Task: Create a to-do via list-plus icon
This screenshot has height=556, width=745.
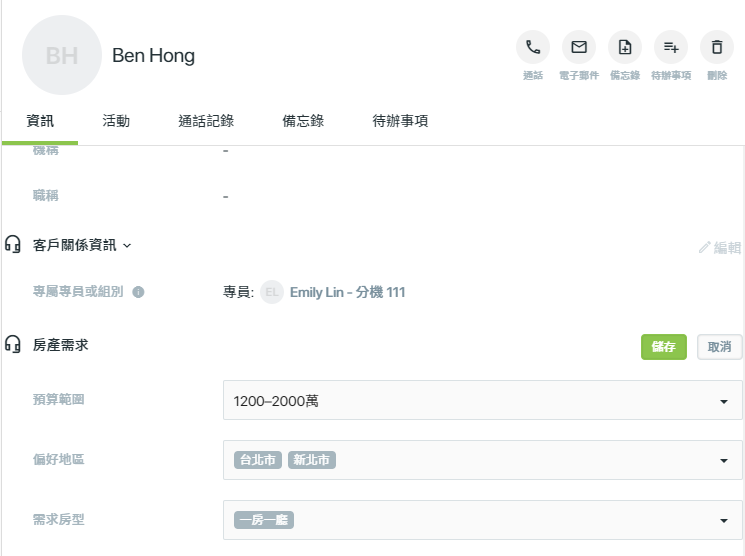Action: pyautogui.click(x=671, y=47)
